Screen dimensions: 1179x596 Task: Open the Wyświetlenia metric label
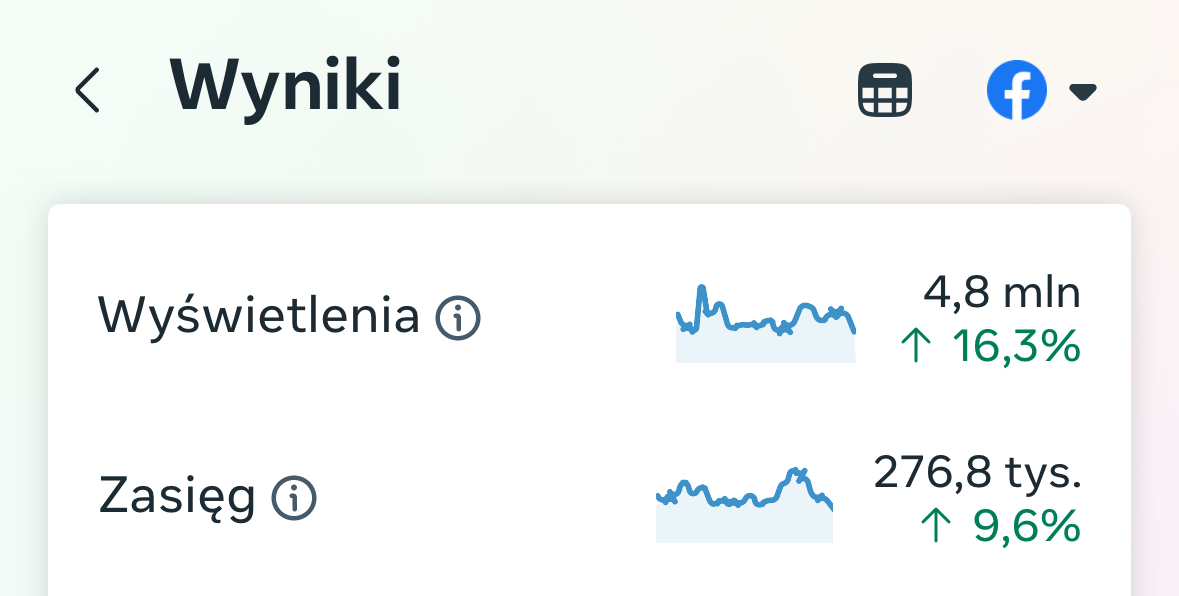pyautogui.click(x=259, y=316)
